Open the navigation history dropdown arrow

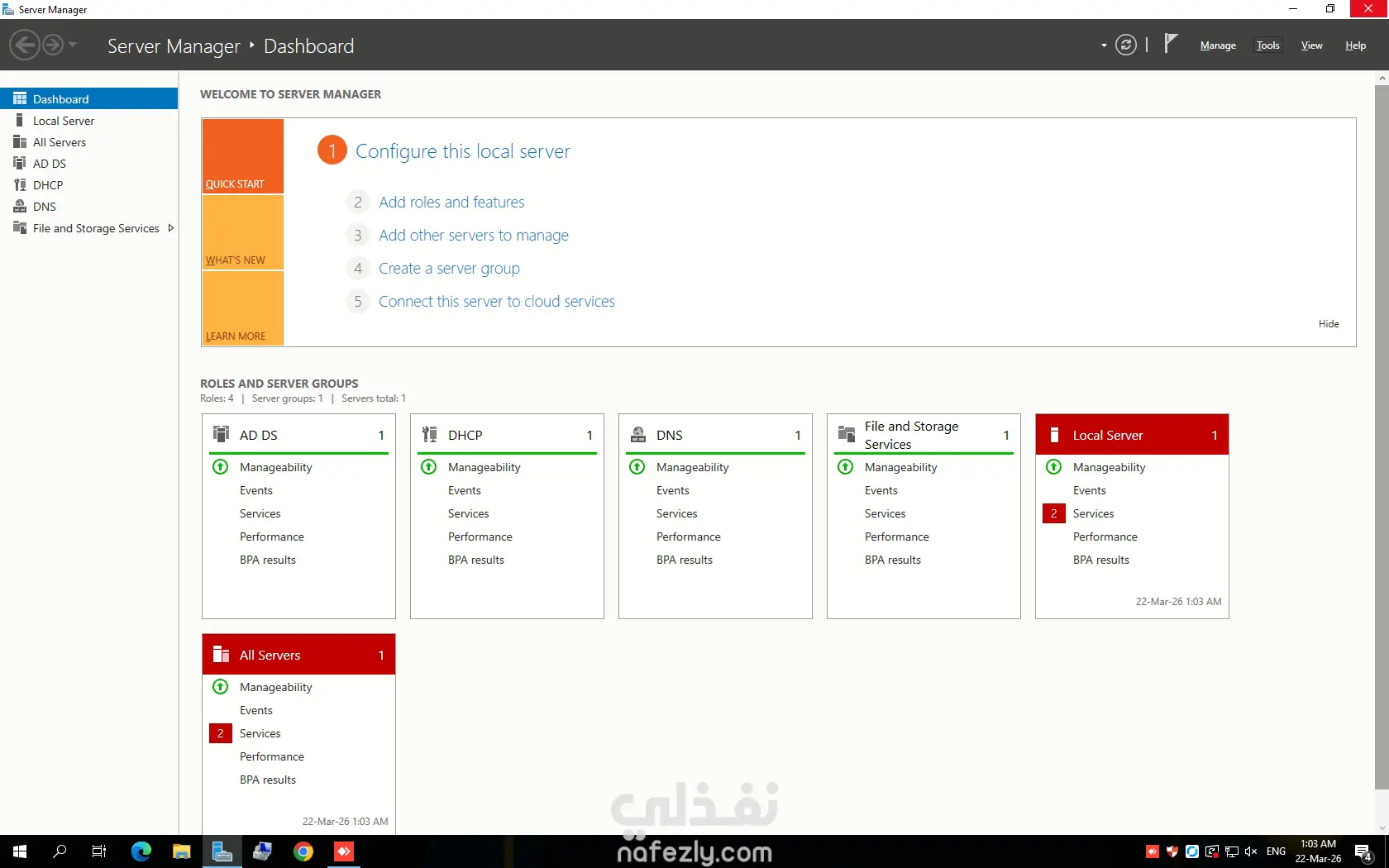tap(73, 45)
